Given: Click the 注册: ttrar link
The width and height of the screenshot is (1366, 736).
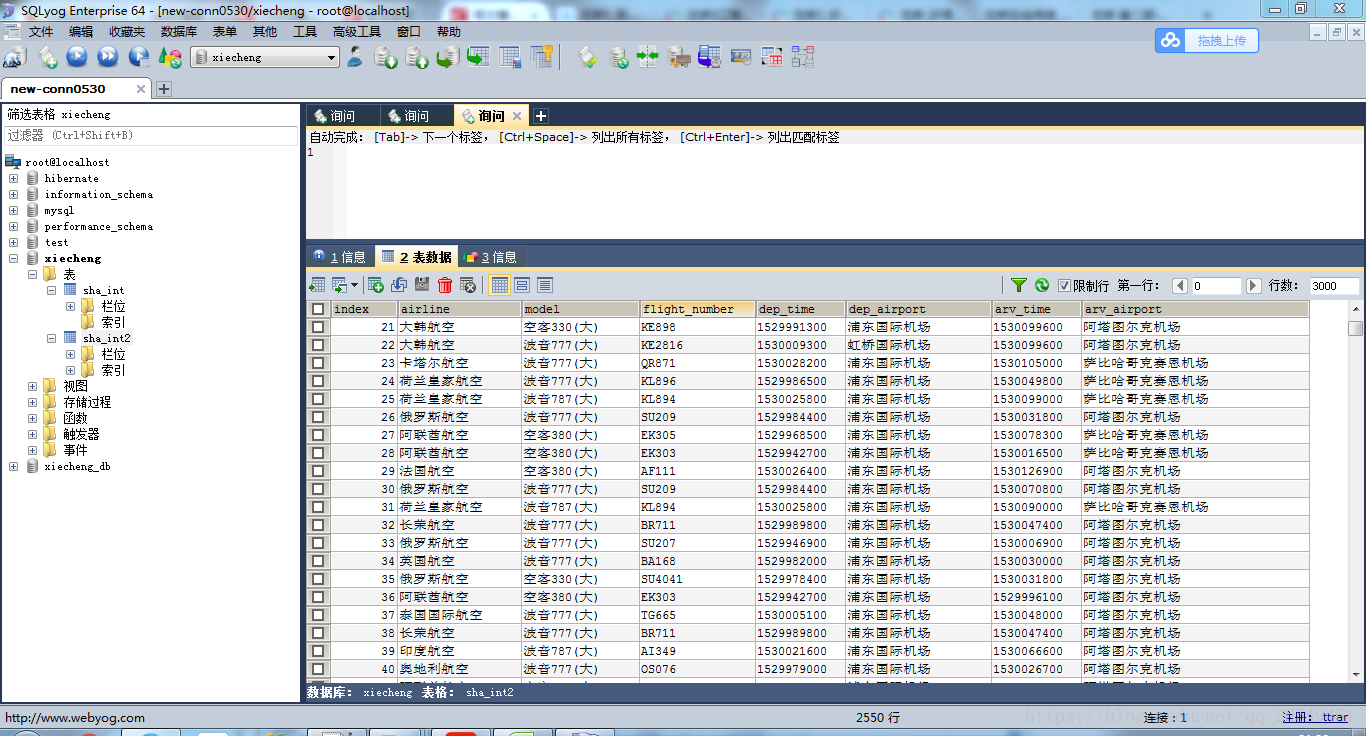Looking at the screenshot, I should coord(1315,717).
